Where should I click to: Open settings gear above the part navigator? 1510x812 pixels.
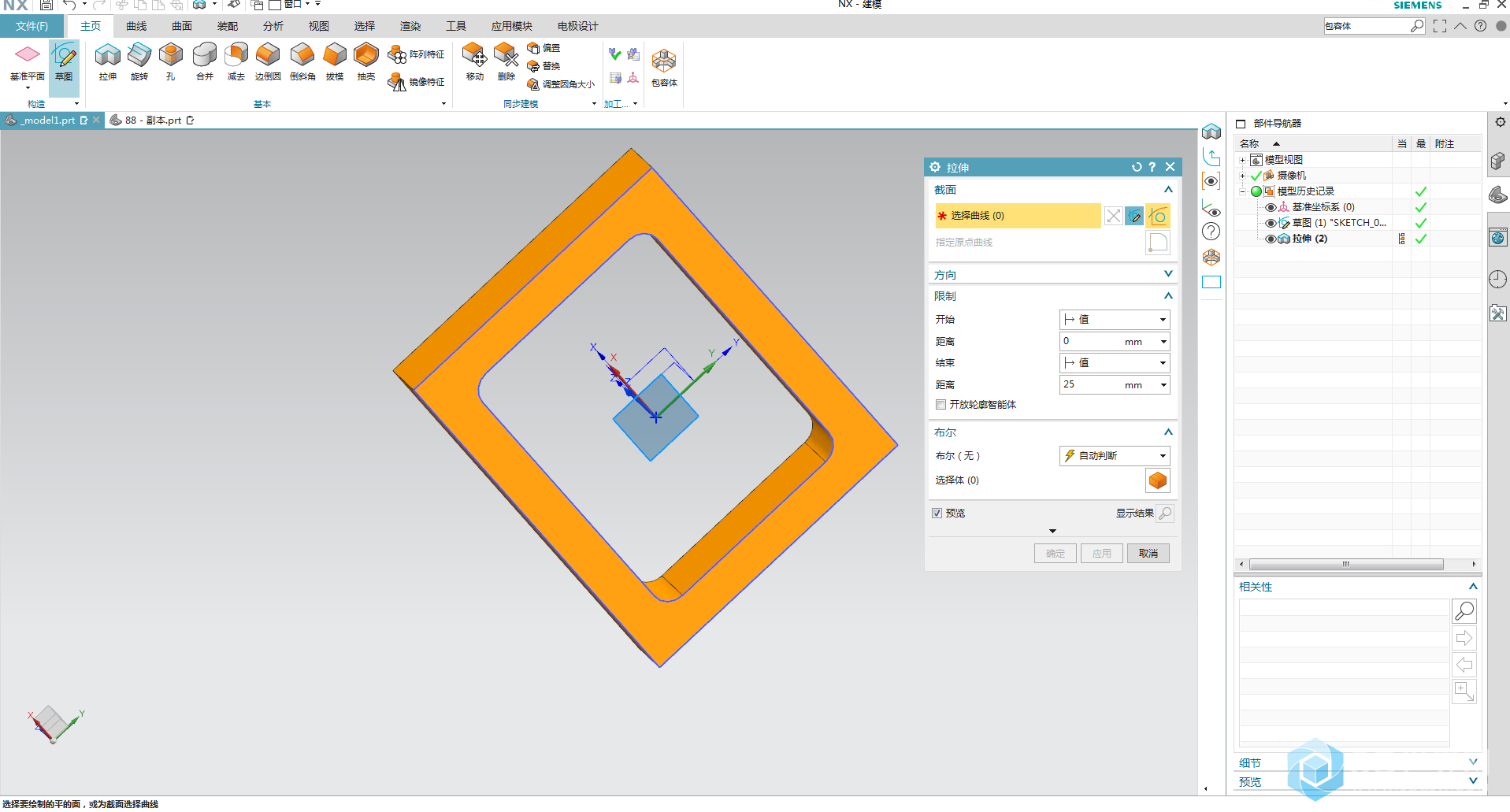tap(1501, 122)
